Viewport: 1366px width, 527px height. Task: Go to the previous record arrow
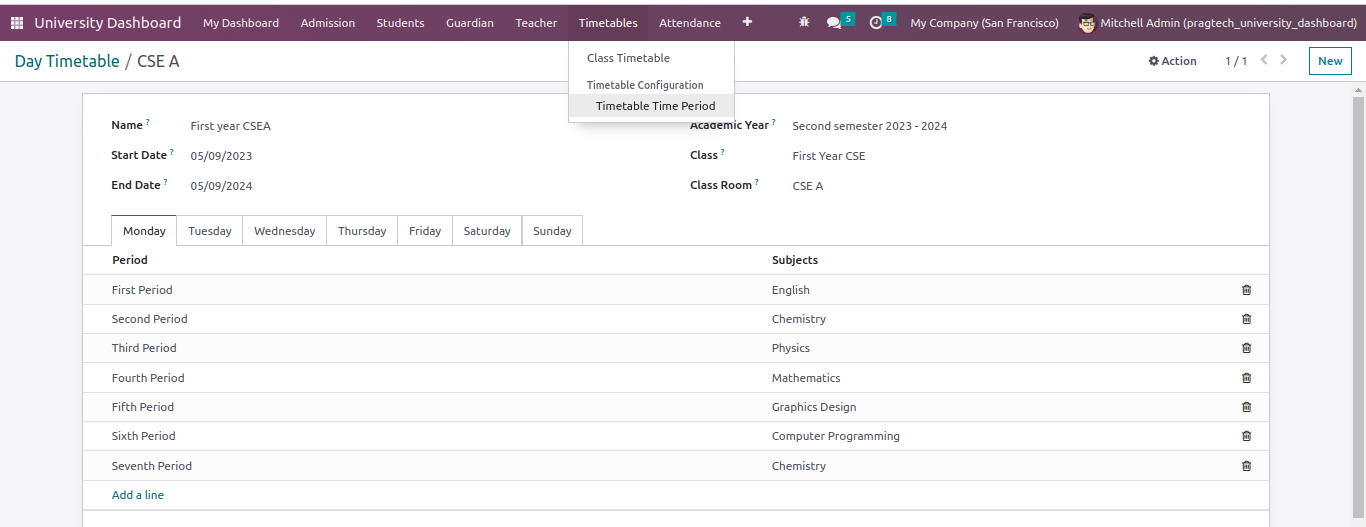[x=1264, y=60]
